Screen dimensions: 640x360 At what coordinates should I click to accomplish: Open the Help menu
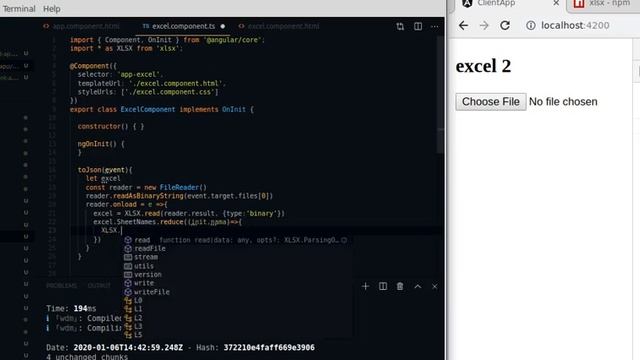pos(52,9)
